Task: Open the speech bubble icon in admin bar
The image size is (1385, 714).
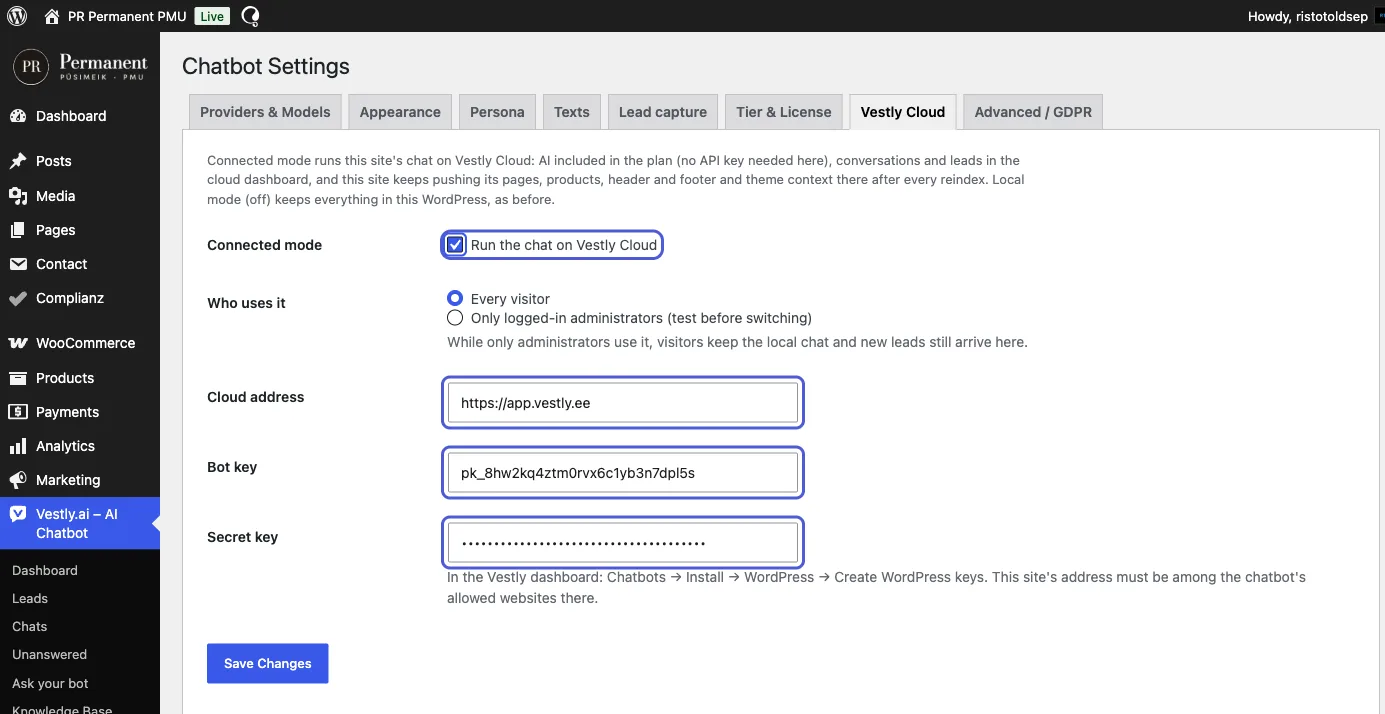Action: (251, 16)
